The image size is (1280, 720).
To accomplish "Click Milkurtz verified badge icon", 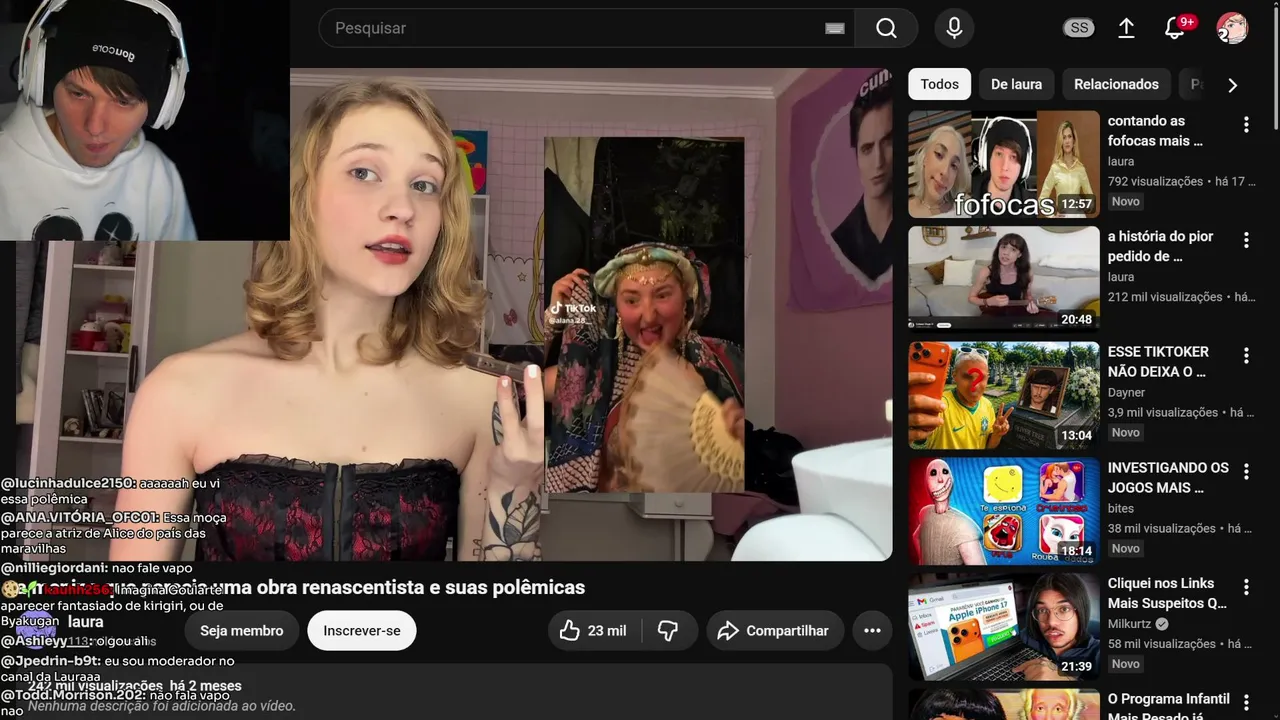I will point(1162,624).
